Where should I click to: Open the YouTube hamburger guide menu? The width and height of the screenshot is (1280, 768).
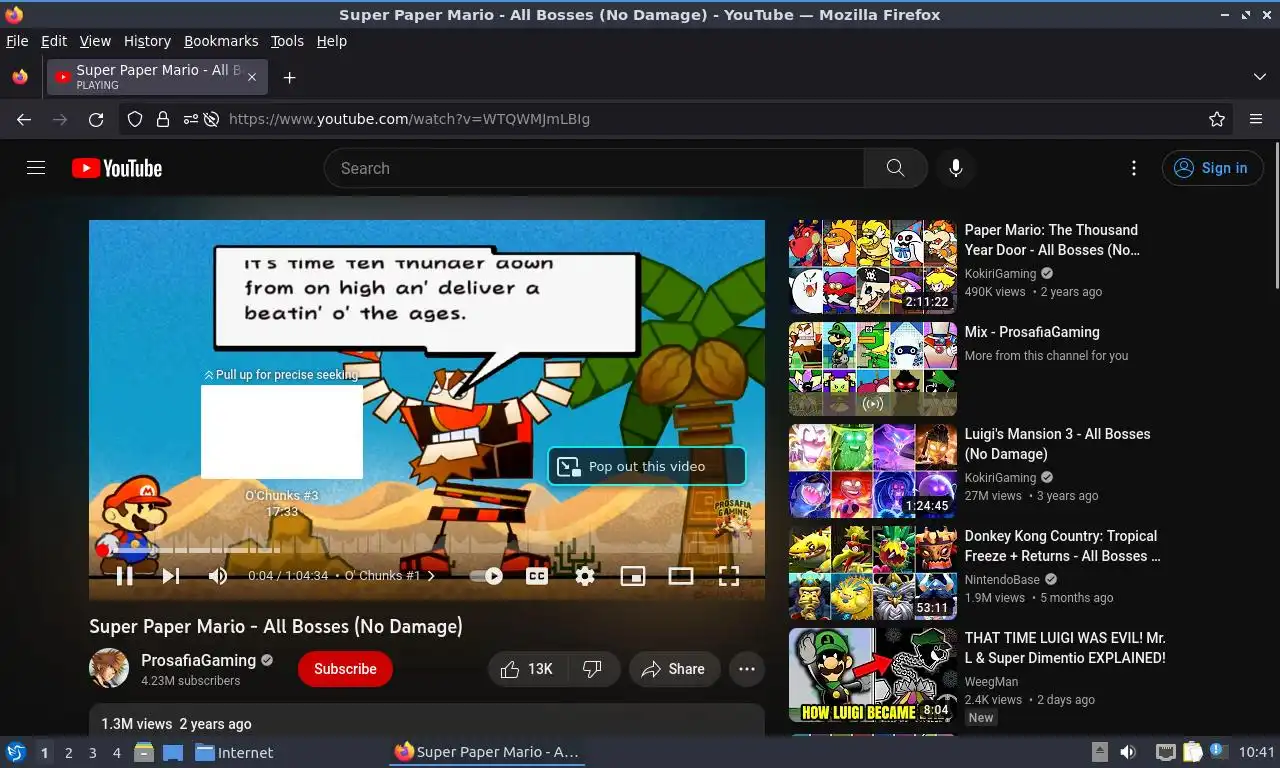(36, 168)
